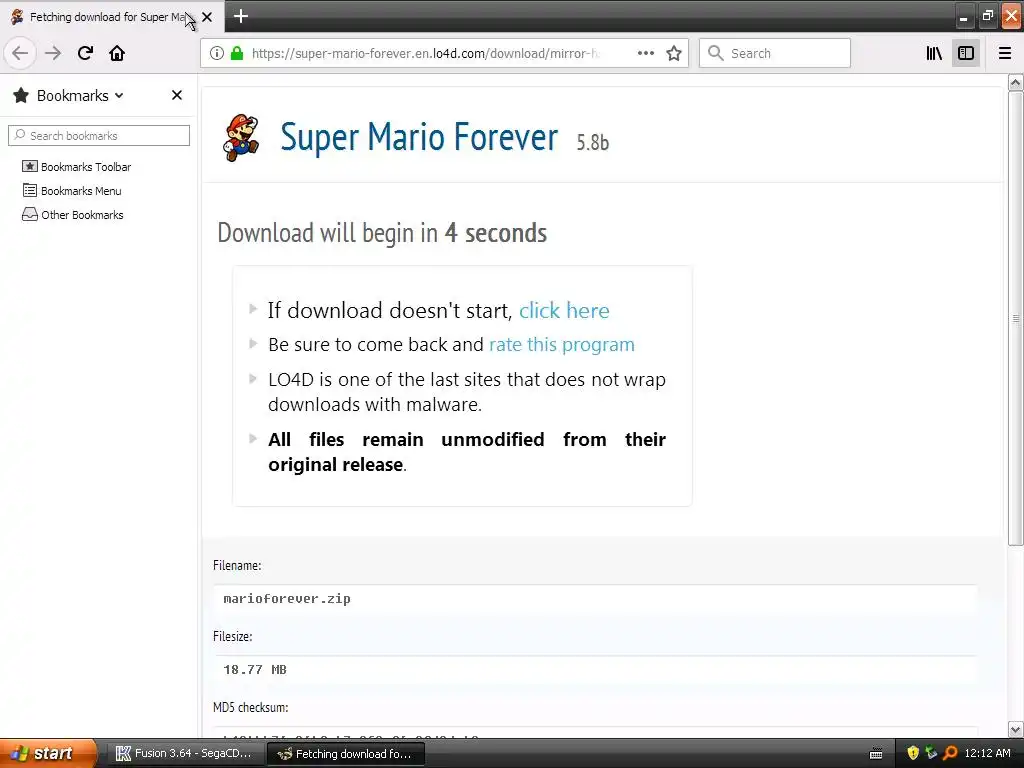Select Fetching download taskbar button
Image resolution: width=1024 pixels, height=768 pixels.
(x=346, y=754)
